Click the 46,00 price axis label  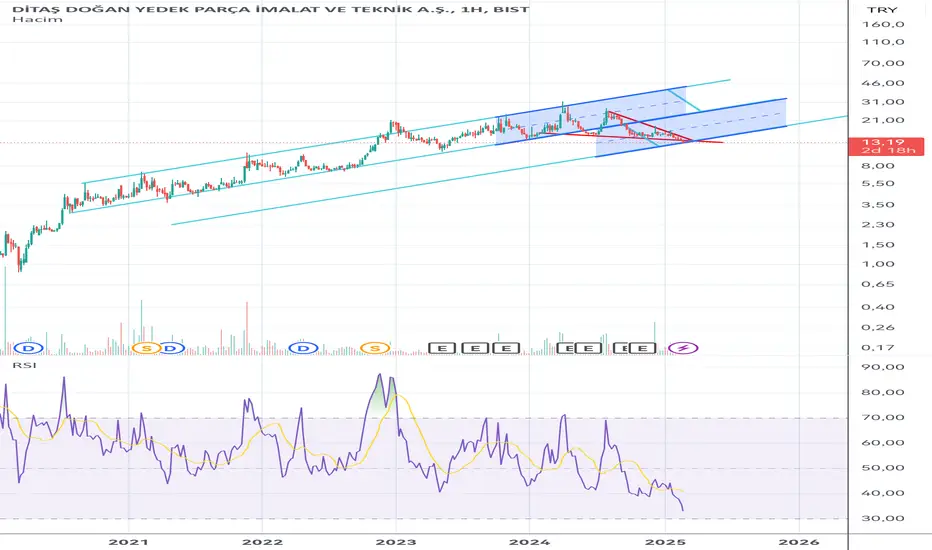[883, 83]
